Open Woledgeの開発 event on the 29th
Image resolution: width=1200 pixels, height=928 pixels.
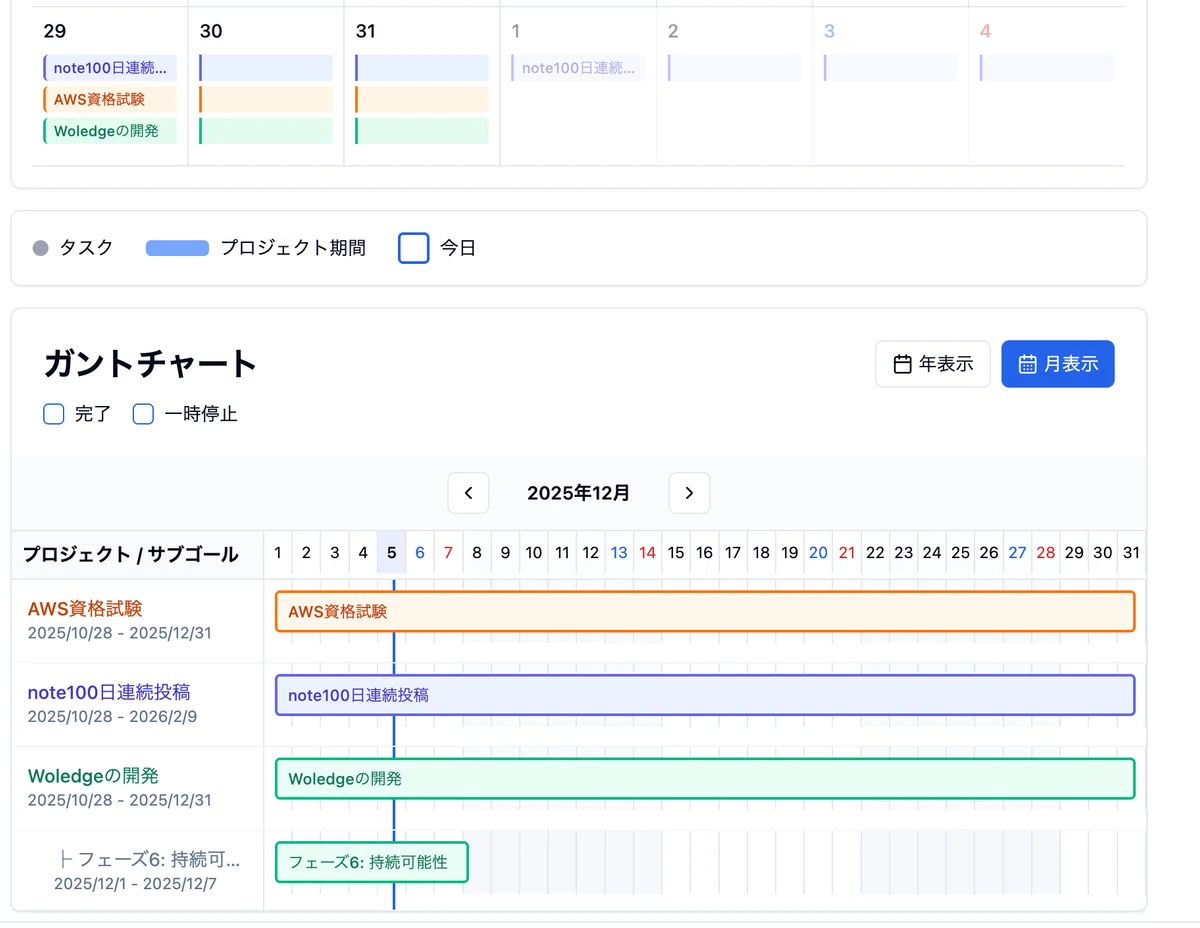(x=110, y=131)
